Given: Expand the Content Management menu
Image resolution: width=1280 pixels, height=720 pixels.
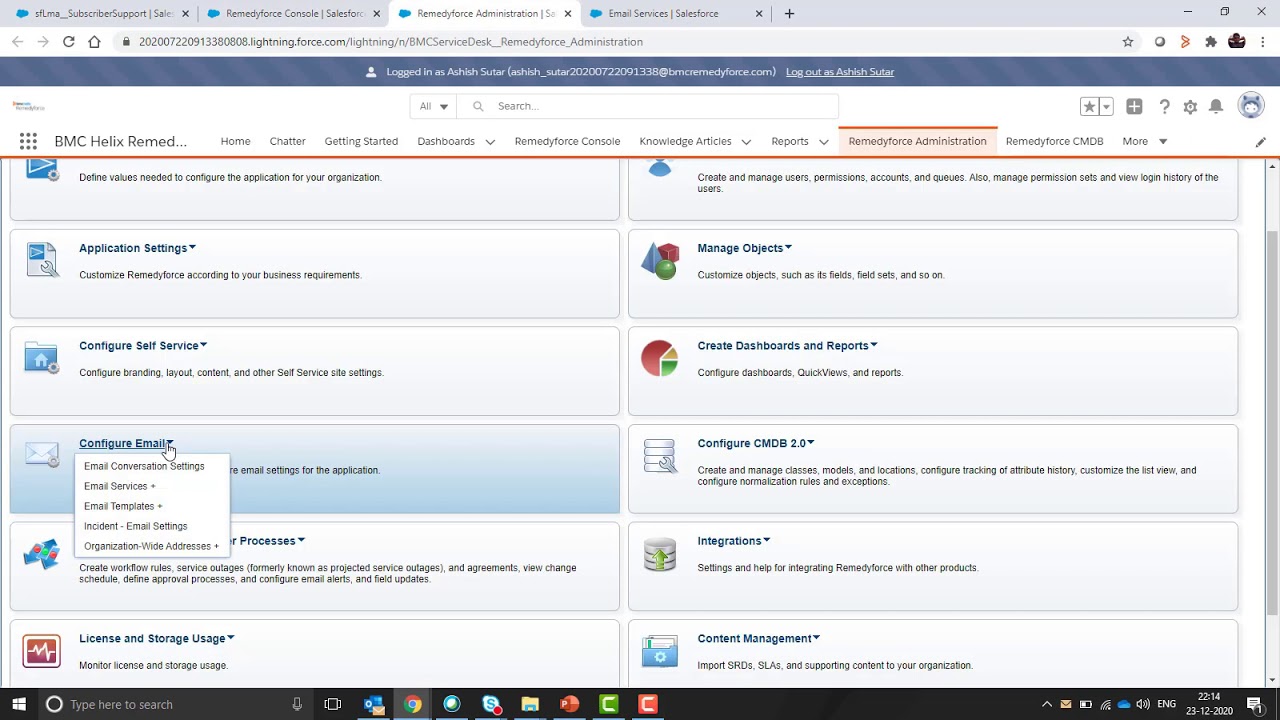Looking at the screenshot, I should (817, 638).
